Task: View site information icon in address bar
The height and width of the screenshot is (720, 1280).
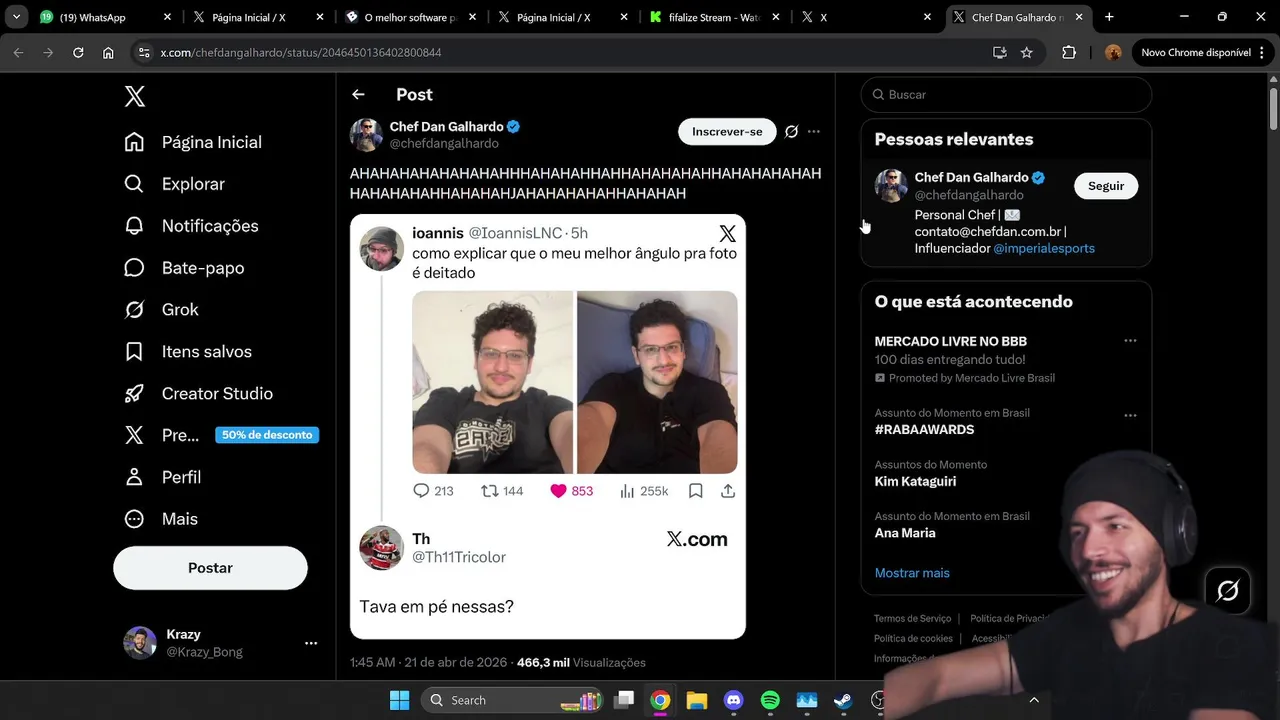Action: [x=144, y=52]
